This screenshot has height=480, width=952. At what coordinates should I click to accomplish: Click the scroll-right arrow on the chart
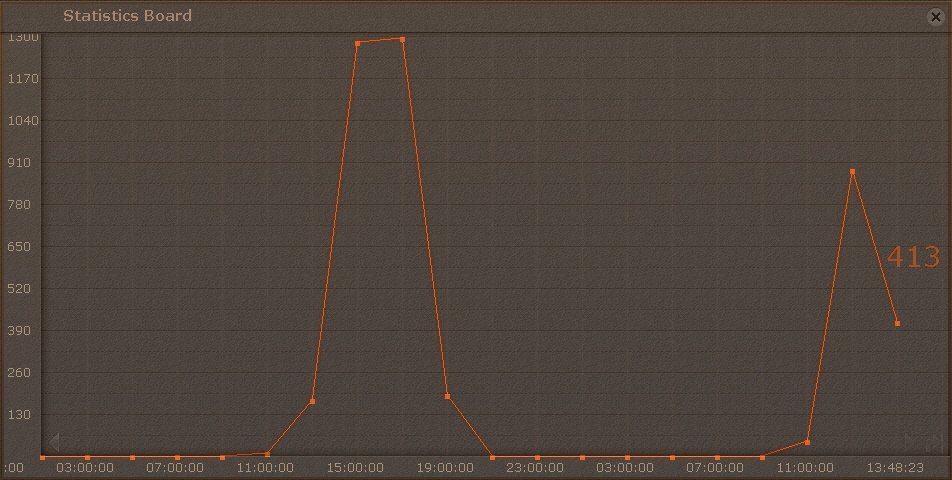point(910,441)
